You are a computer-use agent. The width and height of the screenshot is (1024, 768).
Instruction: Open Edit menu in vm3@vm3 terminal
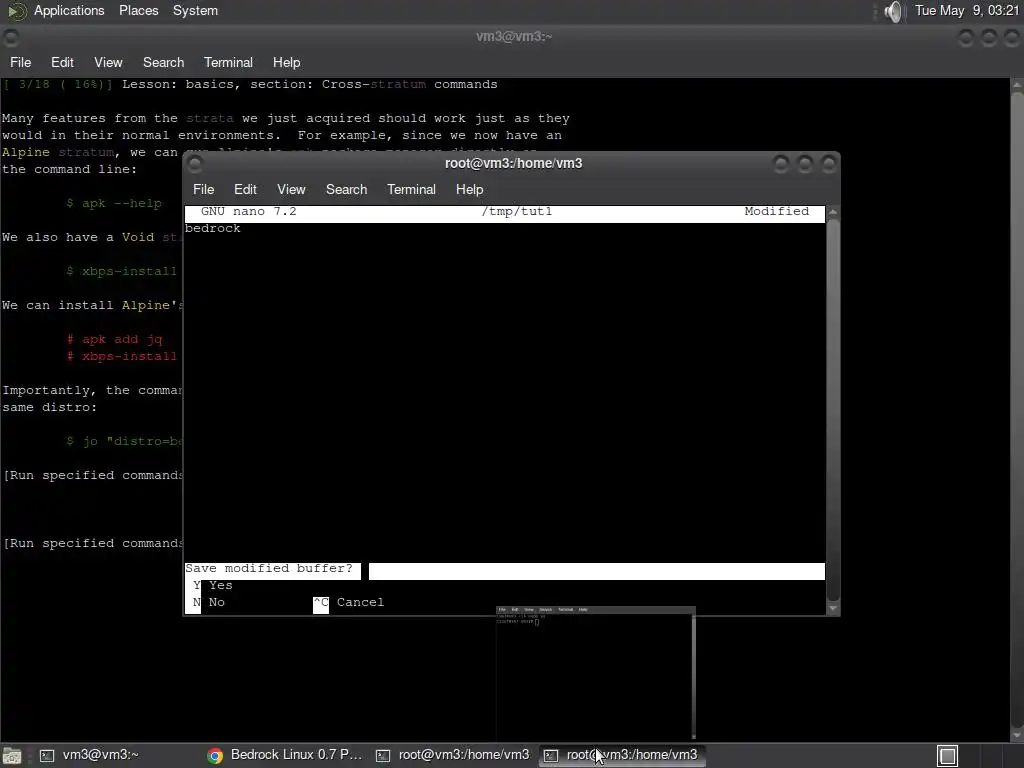pyautogui.click(x=62, y=63)
